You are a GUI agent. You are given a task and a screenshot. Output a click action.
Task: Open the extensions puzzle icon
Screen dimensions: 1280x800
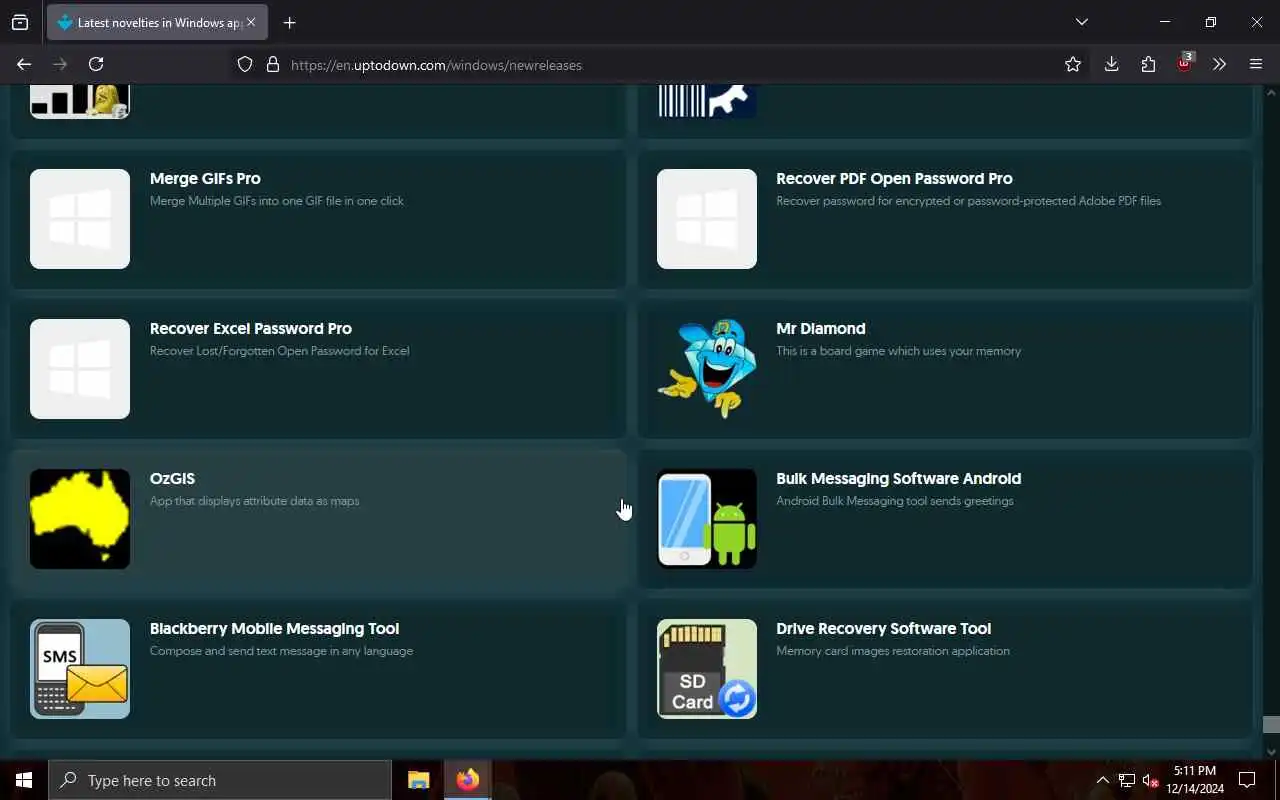click(1148, 64)
